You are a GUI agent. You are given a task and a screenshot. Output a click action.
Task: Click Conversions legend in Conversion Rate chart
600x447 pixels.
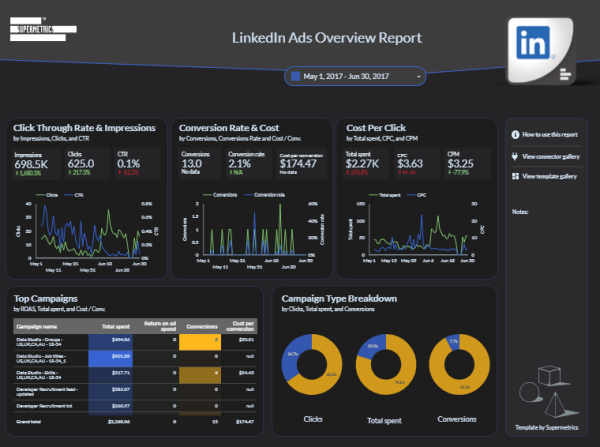220,195
